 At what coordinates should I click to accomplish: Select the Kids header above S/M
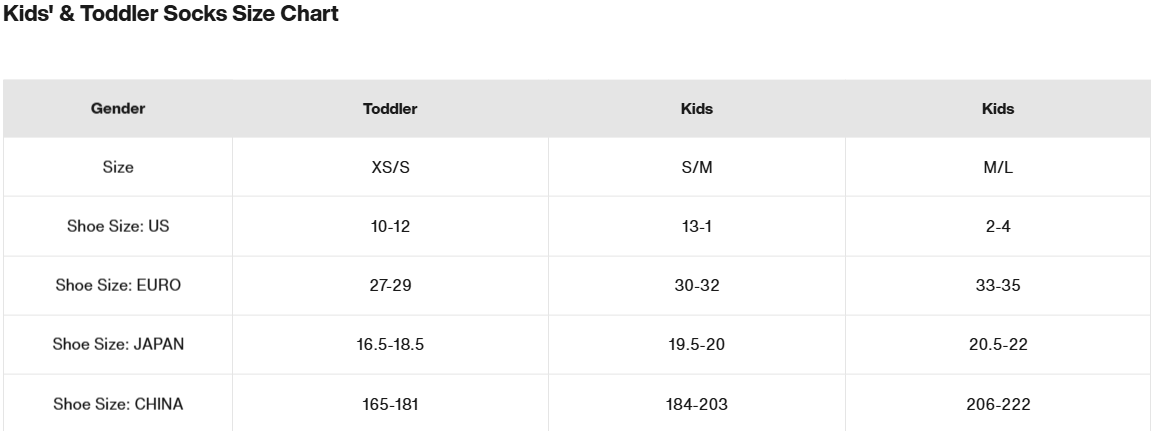point(697,108)
